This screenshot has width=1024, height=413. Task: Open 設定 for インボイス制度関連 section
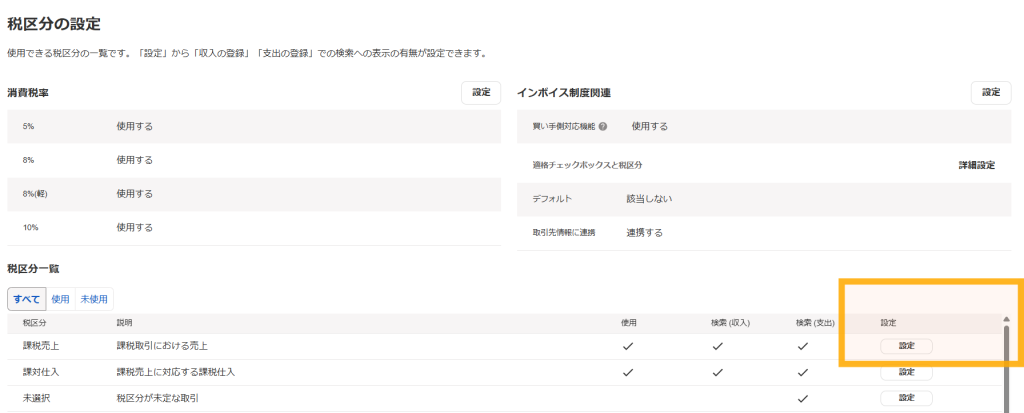tap(991, 93)
